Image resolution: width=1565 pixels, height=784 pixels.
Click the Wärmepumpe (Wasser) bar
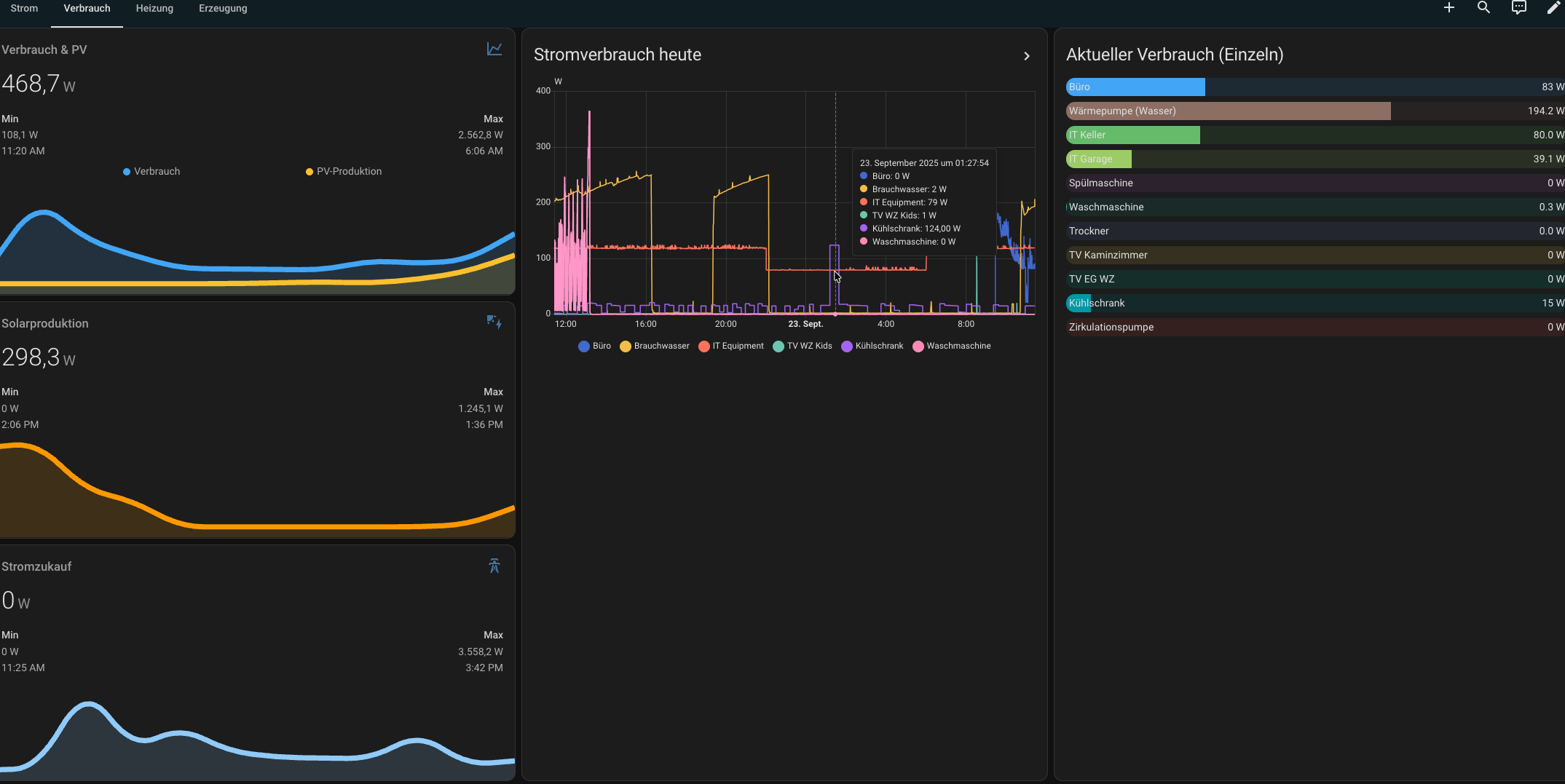point(1228,111)
